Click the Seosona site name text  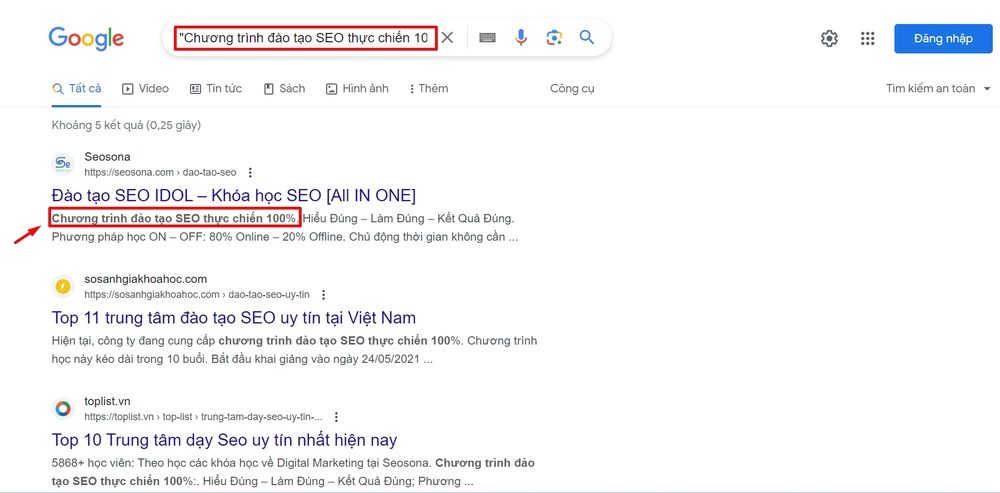coord(107,157)
